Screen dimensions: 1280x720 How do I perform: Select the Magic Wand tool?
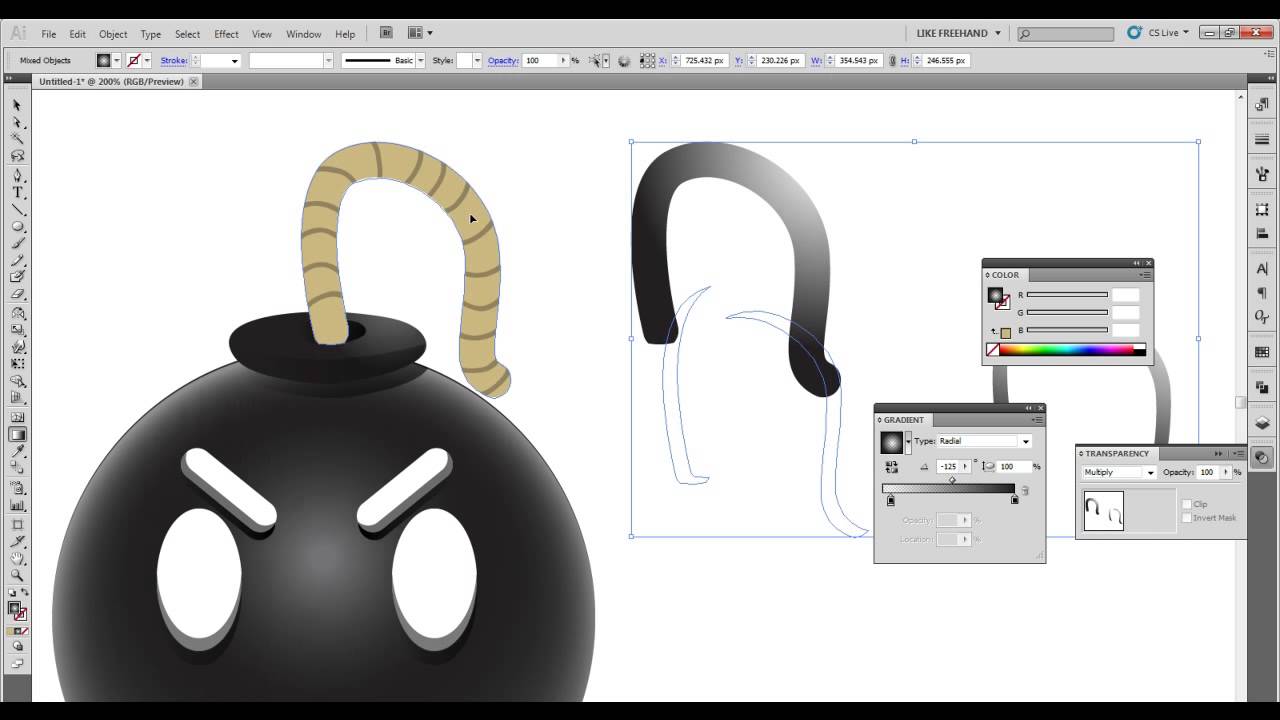coord(17,139)
